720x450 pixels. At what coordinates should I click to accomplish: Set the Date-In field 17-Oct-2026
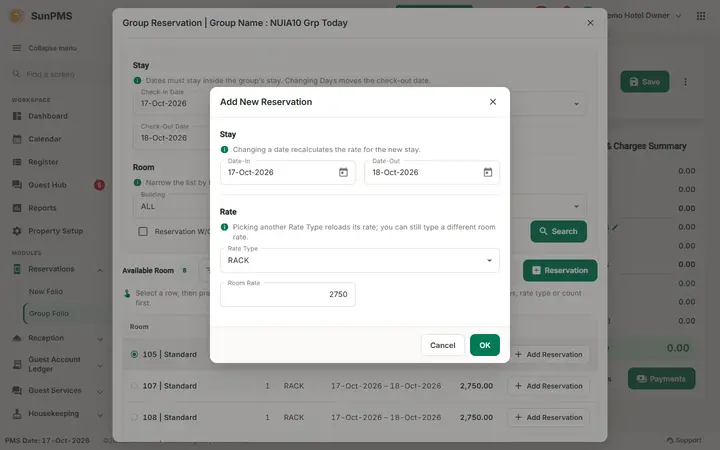[x=287, y=172]
